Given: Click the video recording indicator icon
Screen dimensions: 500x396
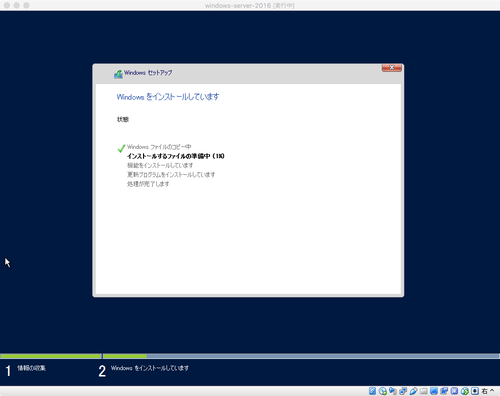Looking at the screenshot, I should (444, 391).
